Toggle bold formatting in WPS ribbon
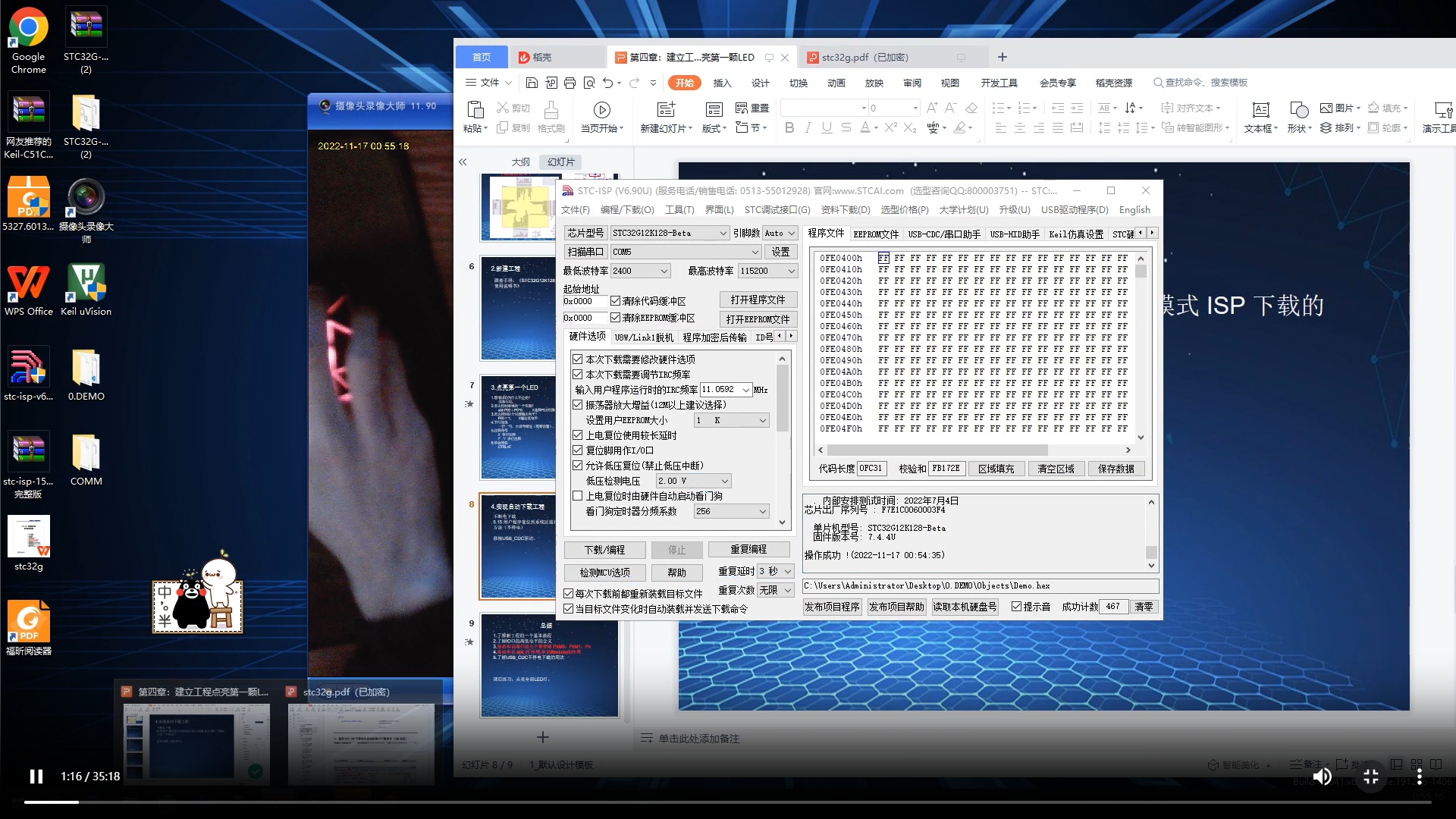This screenshot has height=819, width=1456. coord(789,127)
